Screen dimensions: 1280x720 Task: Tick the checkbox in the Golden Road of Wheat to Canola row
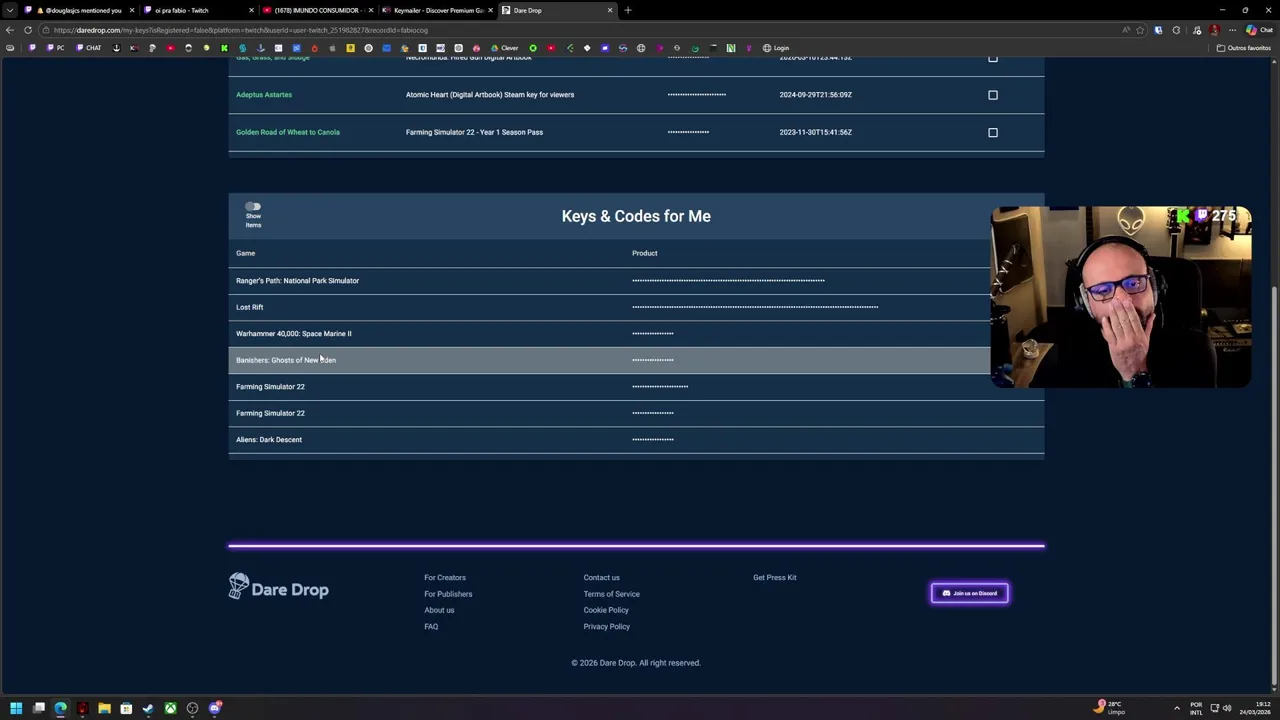pyautogui.click(x=993, y=132)
